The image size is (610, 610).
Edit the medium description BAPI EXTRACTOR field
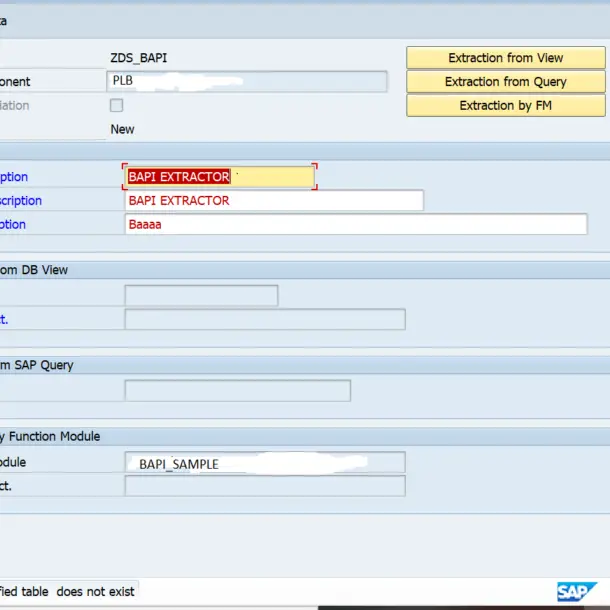(274, 200)
